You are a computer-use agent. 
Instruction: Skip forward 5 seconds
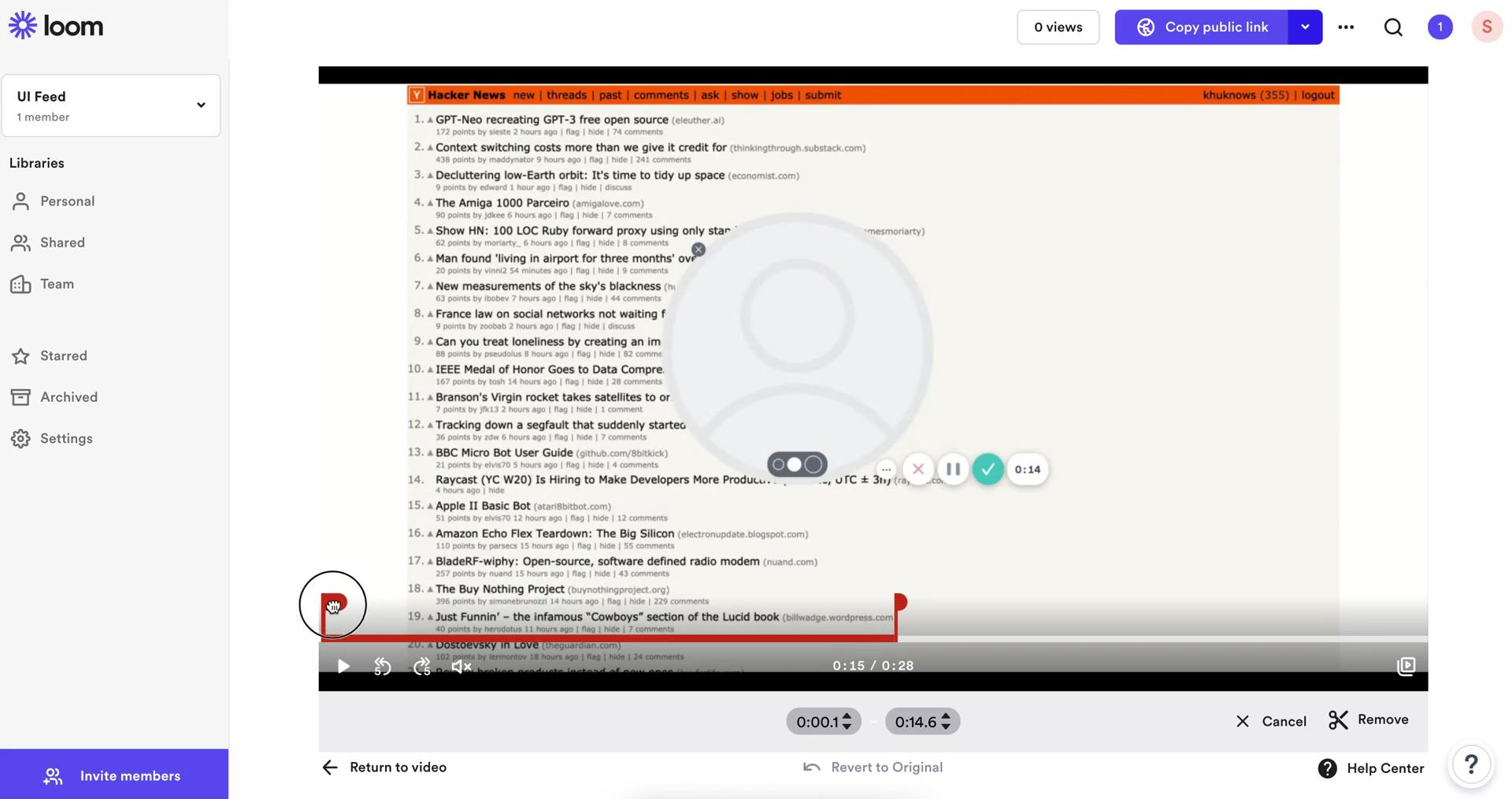pos(422,667)
